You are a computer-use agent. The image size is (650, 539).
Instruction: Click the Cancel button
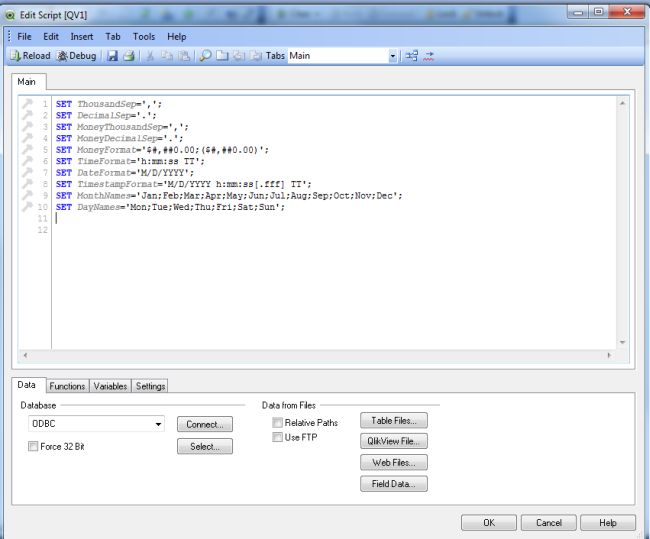tap(548, 522)
